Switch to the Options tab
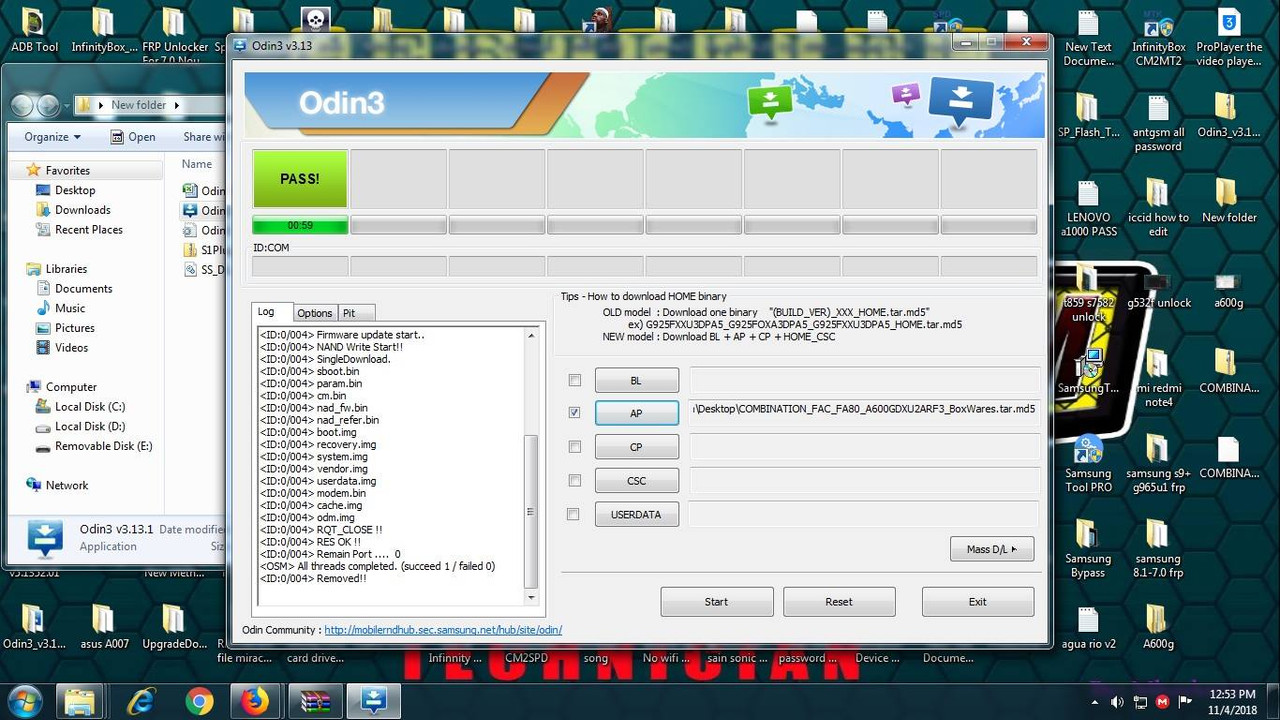 315,313
